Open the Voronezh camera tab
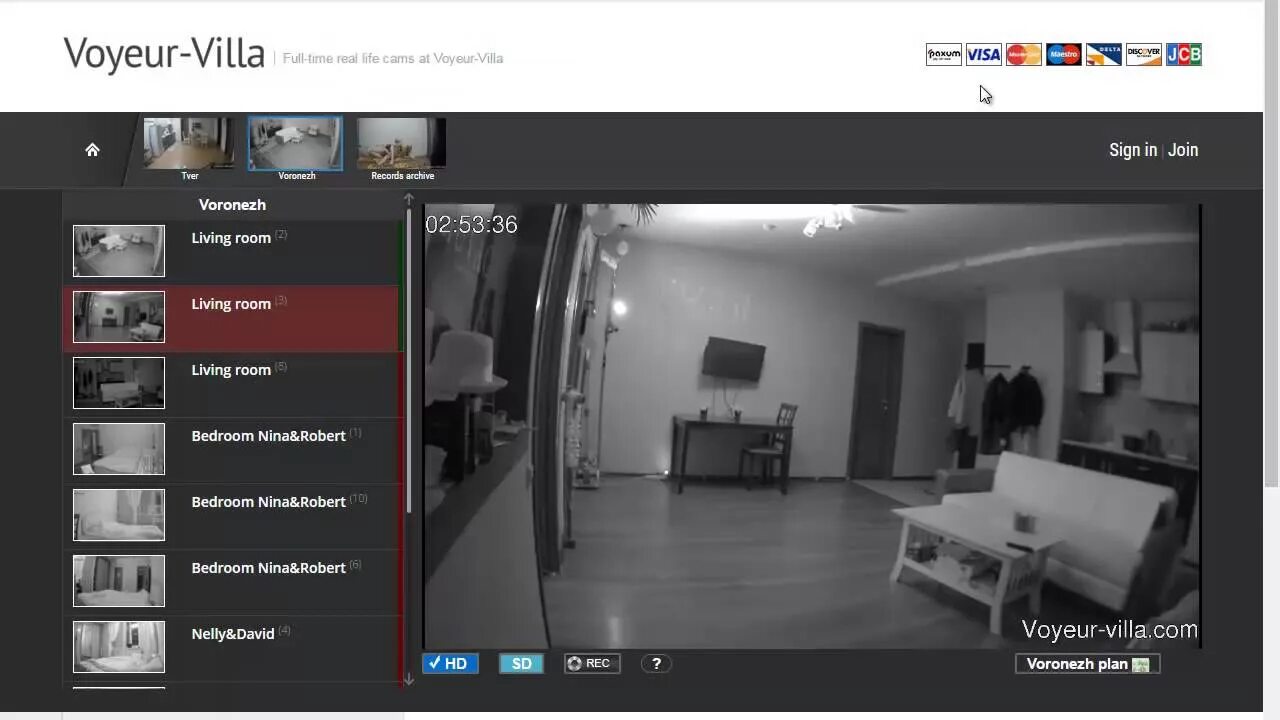 pos(296,149)
